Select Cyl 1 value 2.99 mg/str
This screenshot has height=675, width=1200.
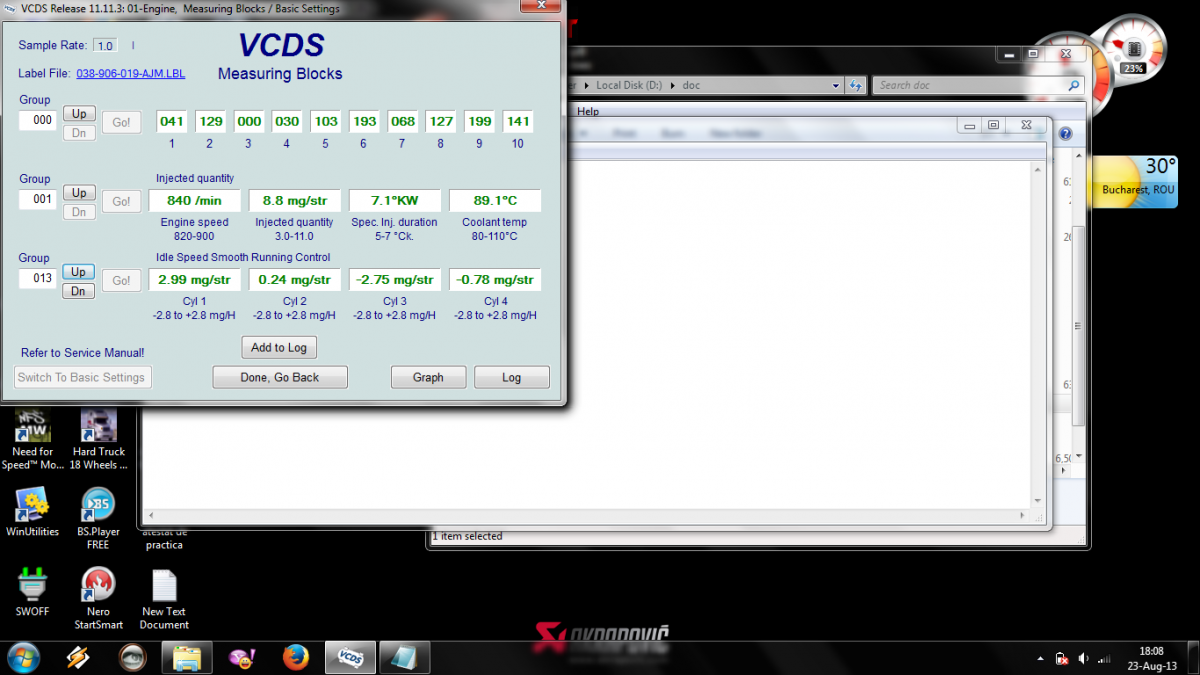tap(194, 280)
